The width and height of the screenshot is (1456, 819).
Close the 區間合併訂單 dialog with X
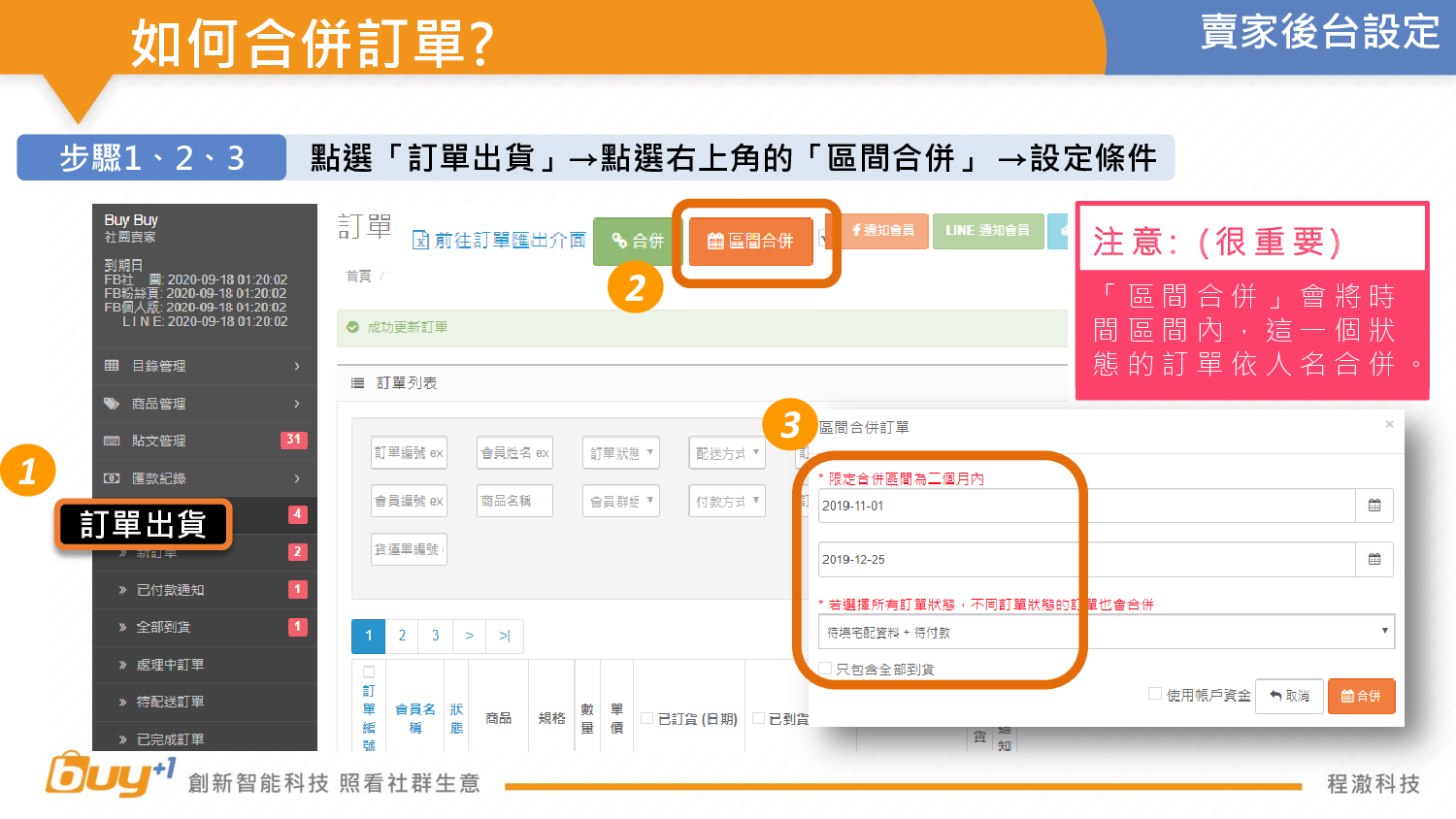coord(1389,424)
